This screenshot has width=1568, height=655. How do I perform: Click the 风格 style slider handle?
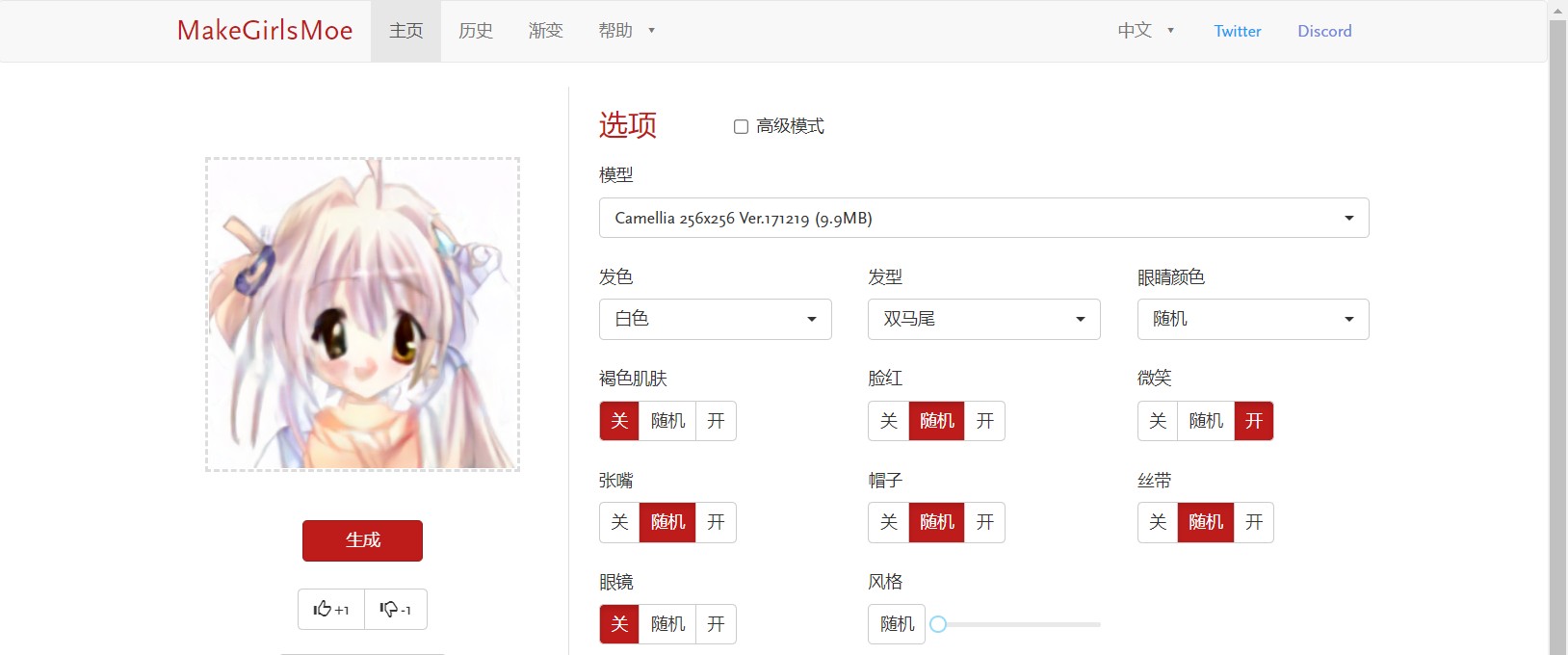pyautogui.click(x=938, y=624)
